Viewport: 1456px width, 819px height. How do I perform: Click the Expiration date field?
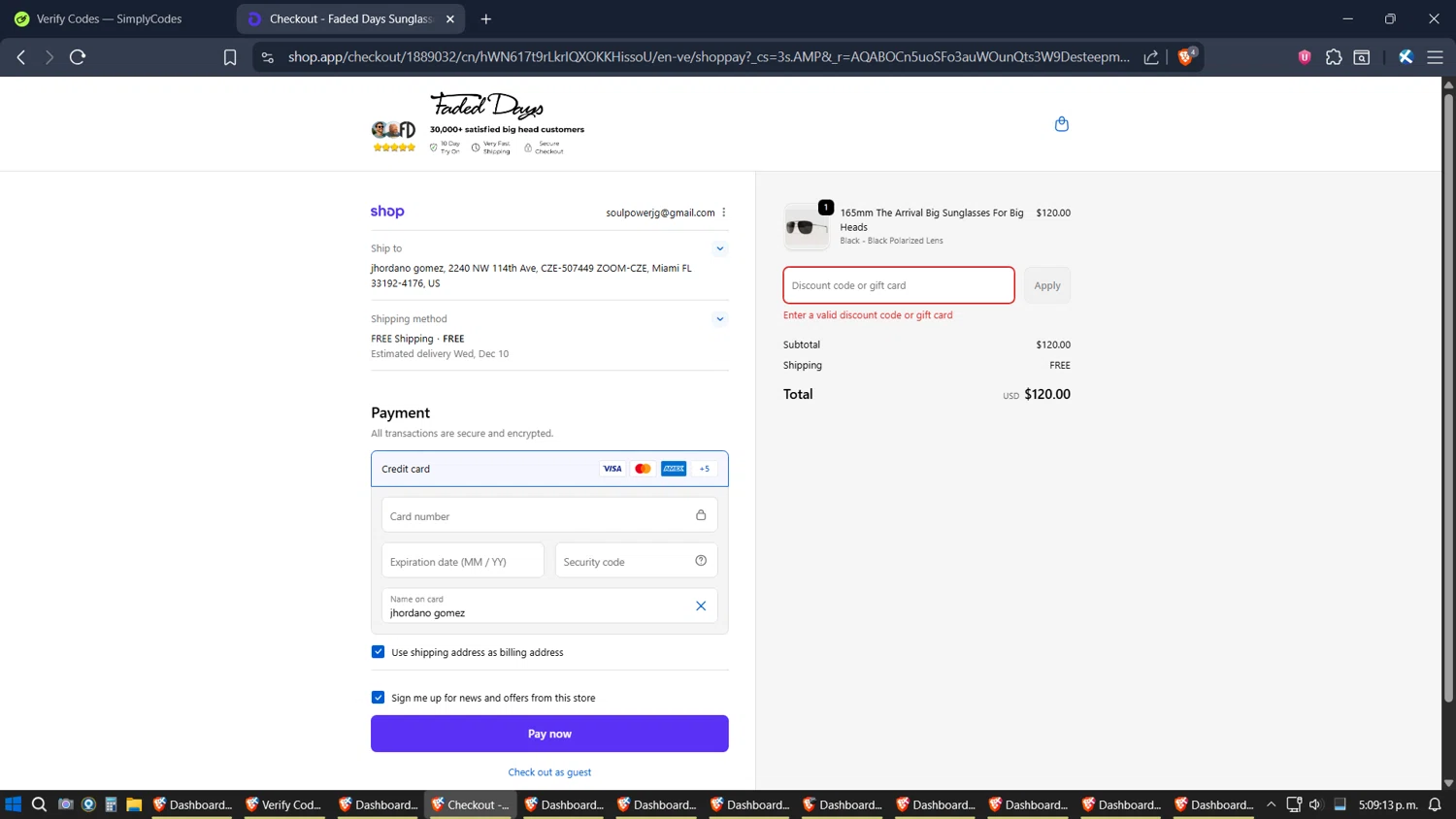coord(463,561)
